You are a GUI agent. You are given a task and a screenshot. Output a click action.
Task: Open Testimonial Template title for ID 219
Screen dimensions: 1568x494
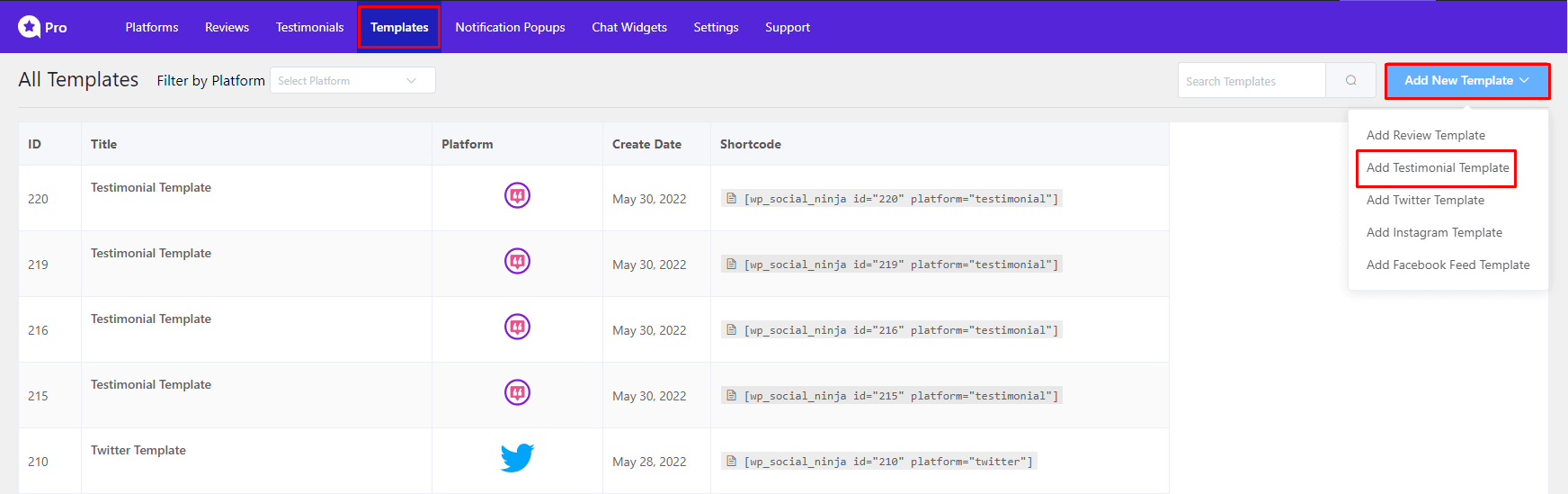pos(151,253)
